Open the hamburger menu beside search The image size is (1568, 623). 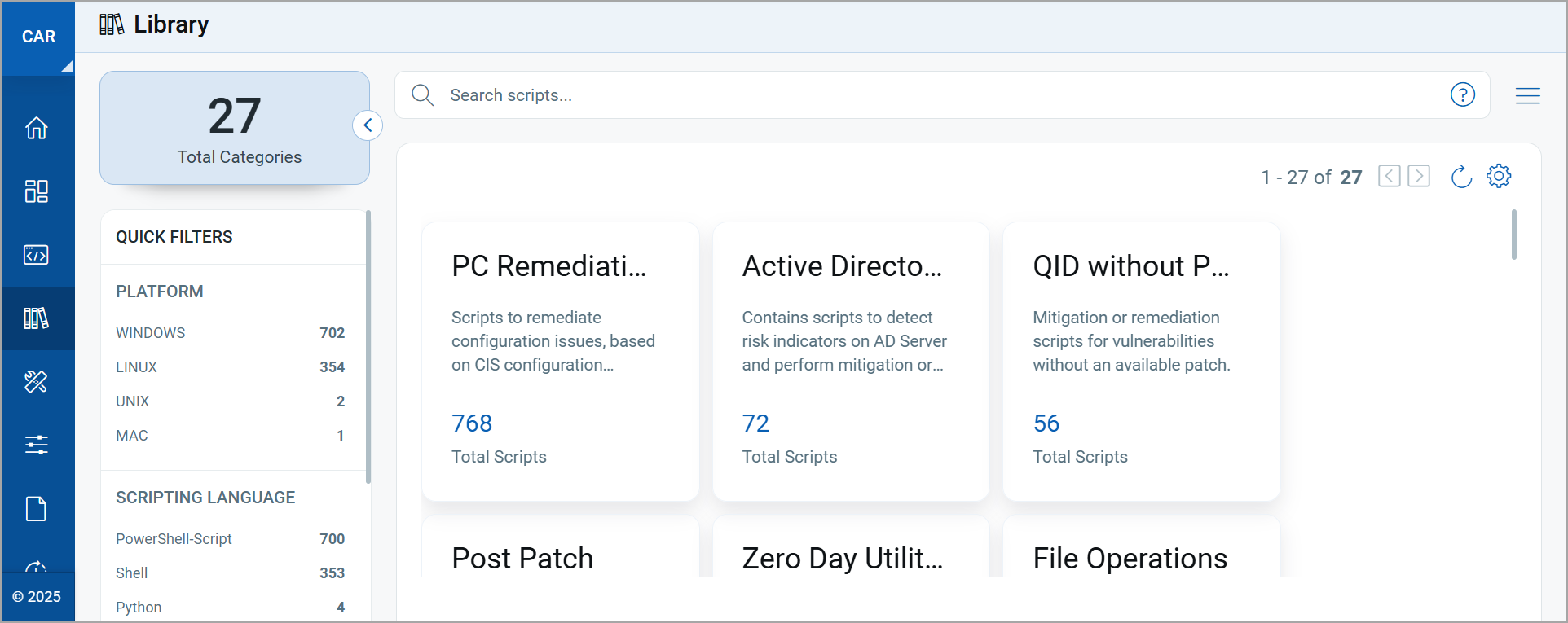coord(1527,96)
